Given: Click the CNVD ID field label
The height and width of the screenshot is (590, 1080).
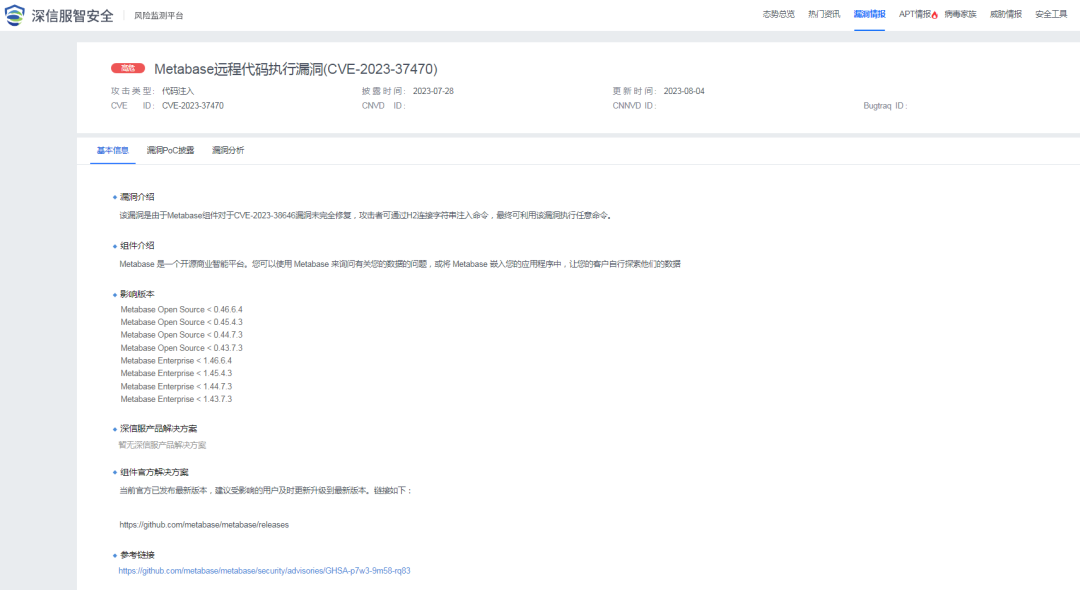Looking at the screenshot, I should coord(384,106).
